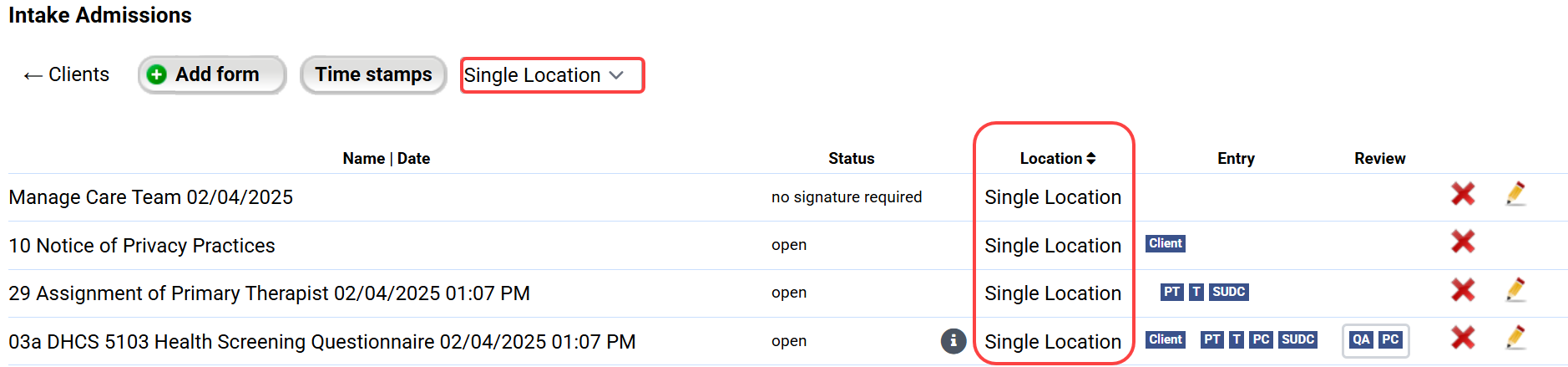The height and width of the screenshot is (367, 1568).
Task: Edit Manage Care Team with pencil icon
Action: click(1515, 194)
